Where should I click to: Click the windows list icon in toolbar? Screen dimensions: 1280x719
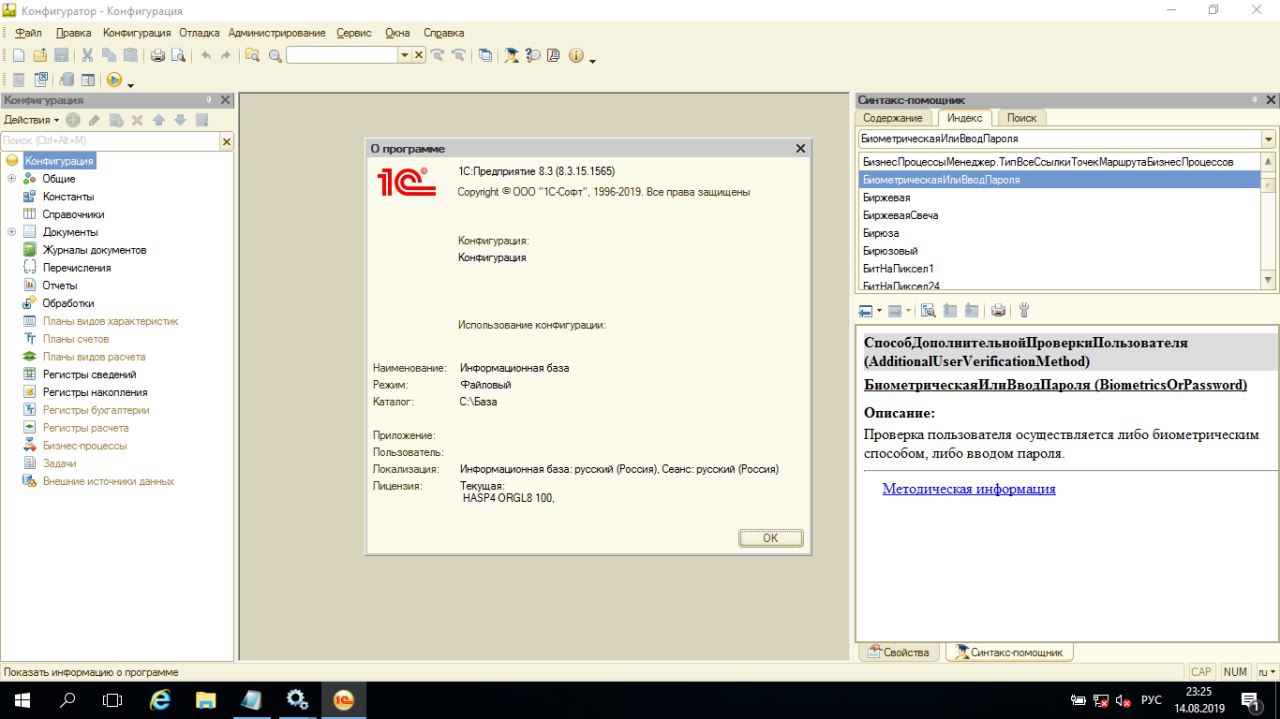pyautogui.click(x=485, y=56)
